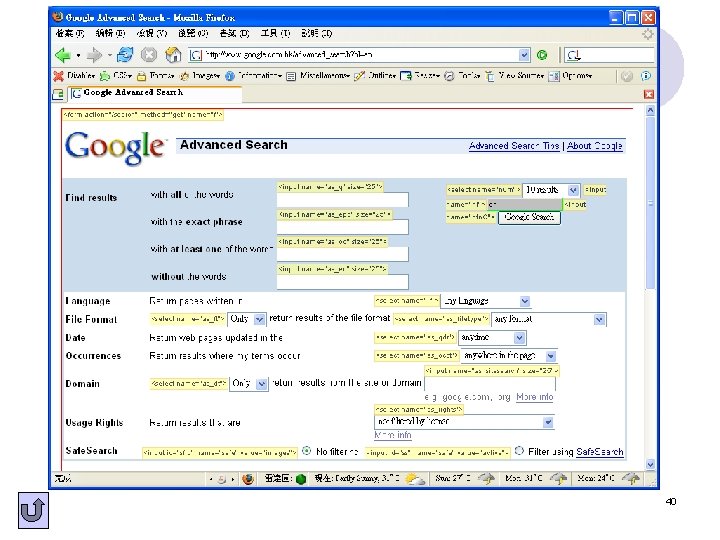Focus the site or domain input field
Viewport: 720px width, 540px height.
pyautogui.click(x=489, y=383)
